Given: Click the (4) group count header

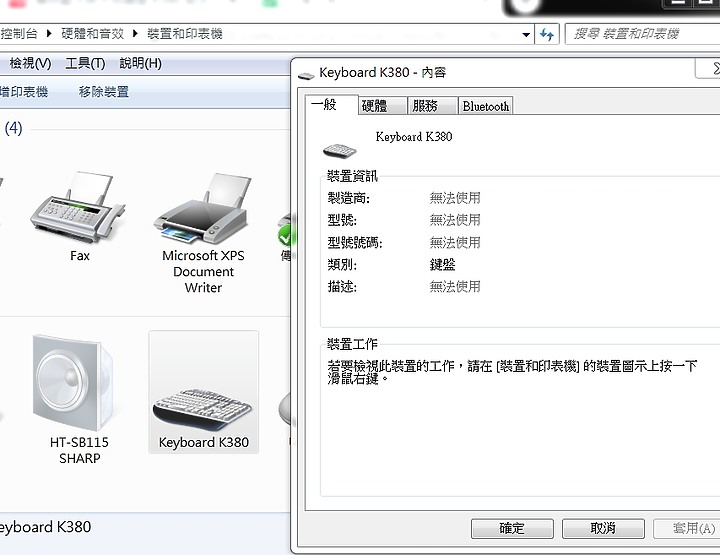Looking at the screenshot, I should click(13, 128).
